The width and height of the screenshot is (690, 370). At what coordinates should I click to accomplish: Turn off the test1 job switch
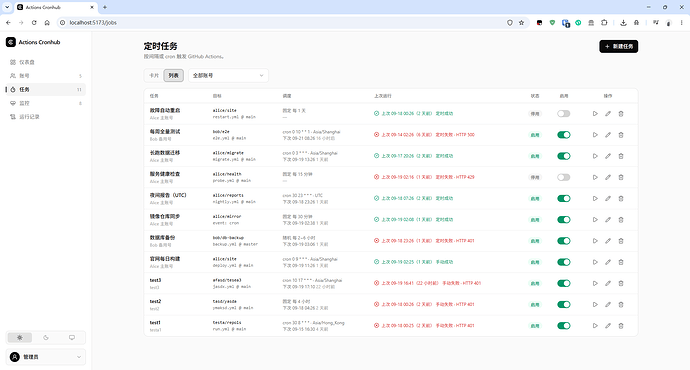click(564, 326)
